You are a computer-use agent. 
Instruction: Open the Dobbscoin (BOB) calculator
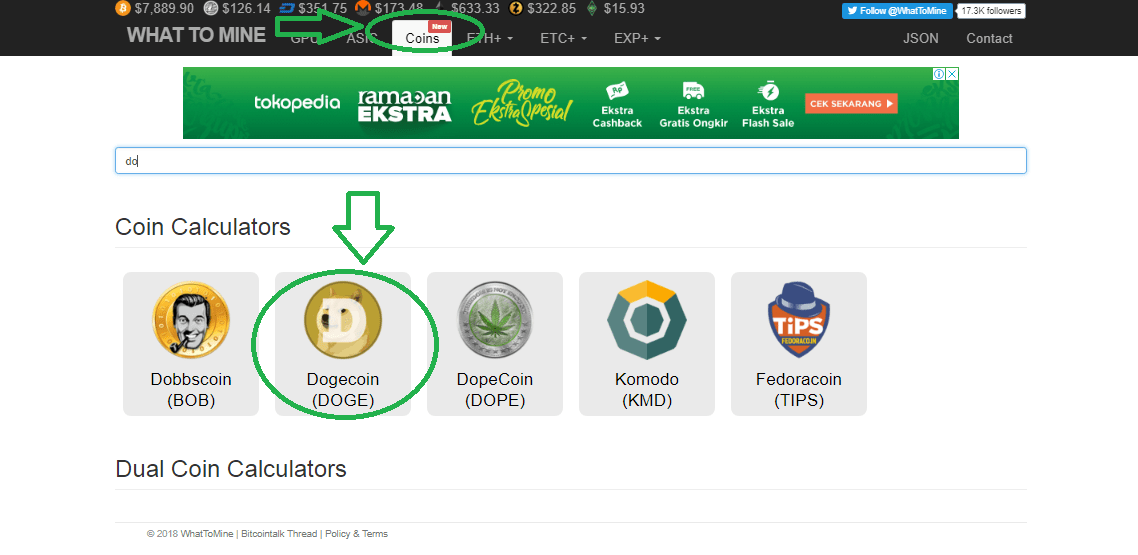coord(191,344)
